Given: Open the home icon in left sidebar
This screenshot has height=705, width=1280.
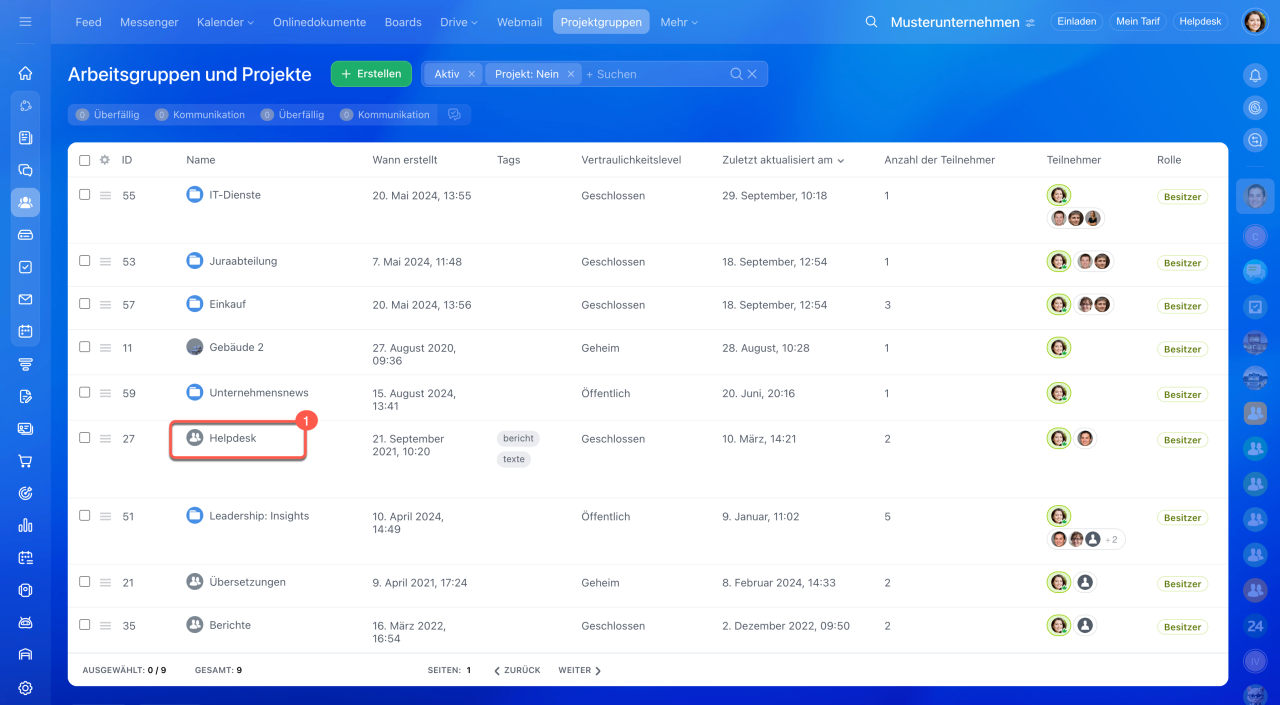Looking at the screenshot, I should [26, 73].
